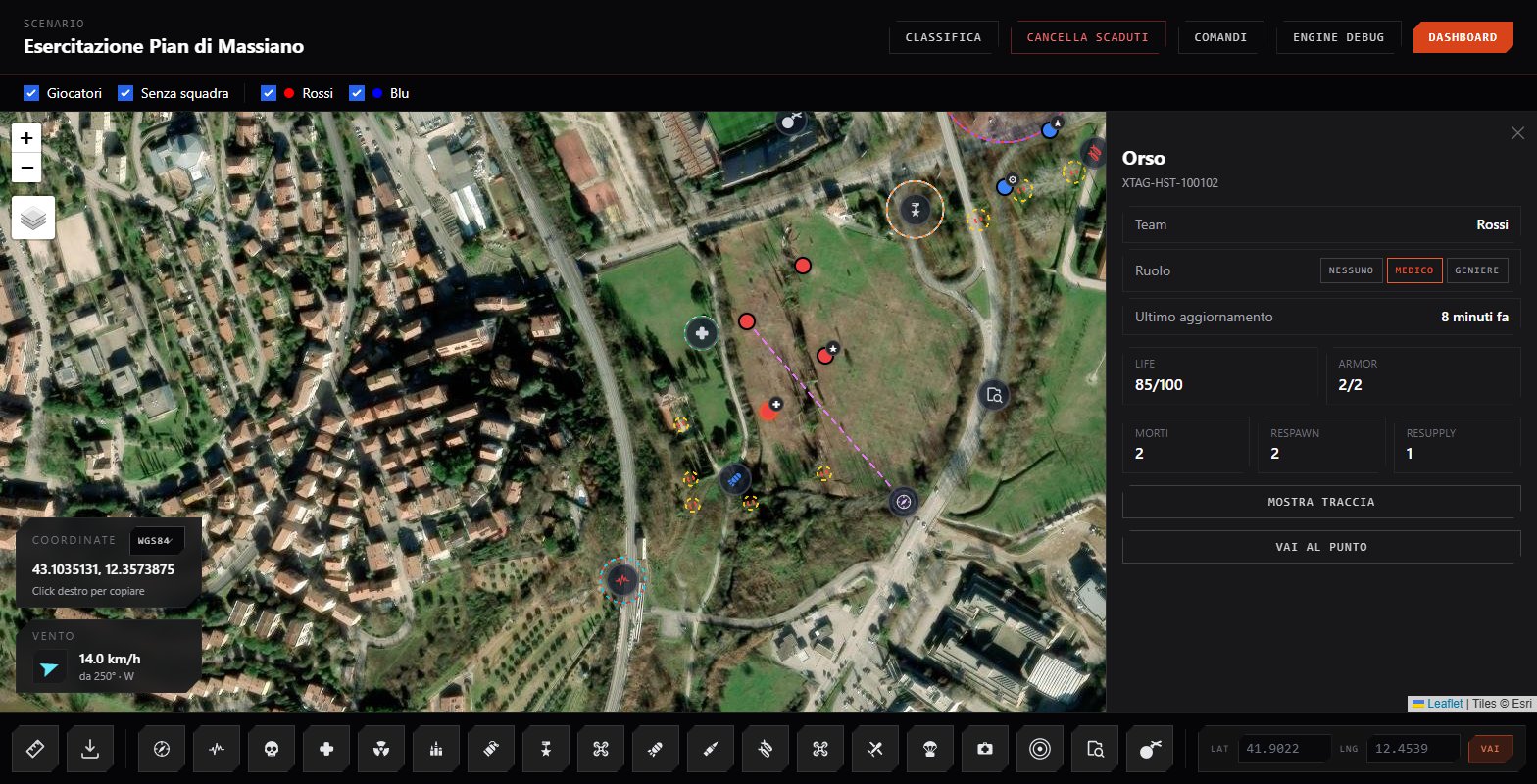Image resolution: width=1537 pixels, height=784 pixels.
Task: Open the map layers selector
Action: coord(33,218)
